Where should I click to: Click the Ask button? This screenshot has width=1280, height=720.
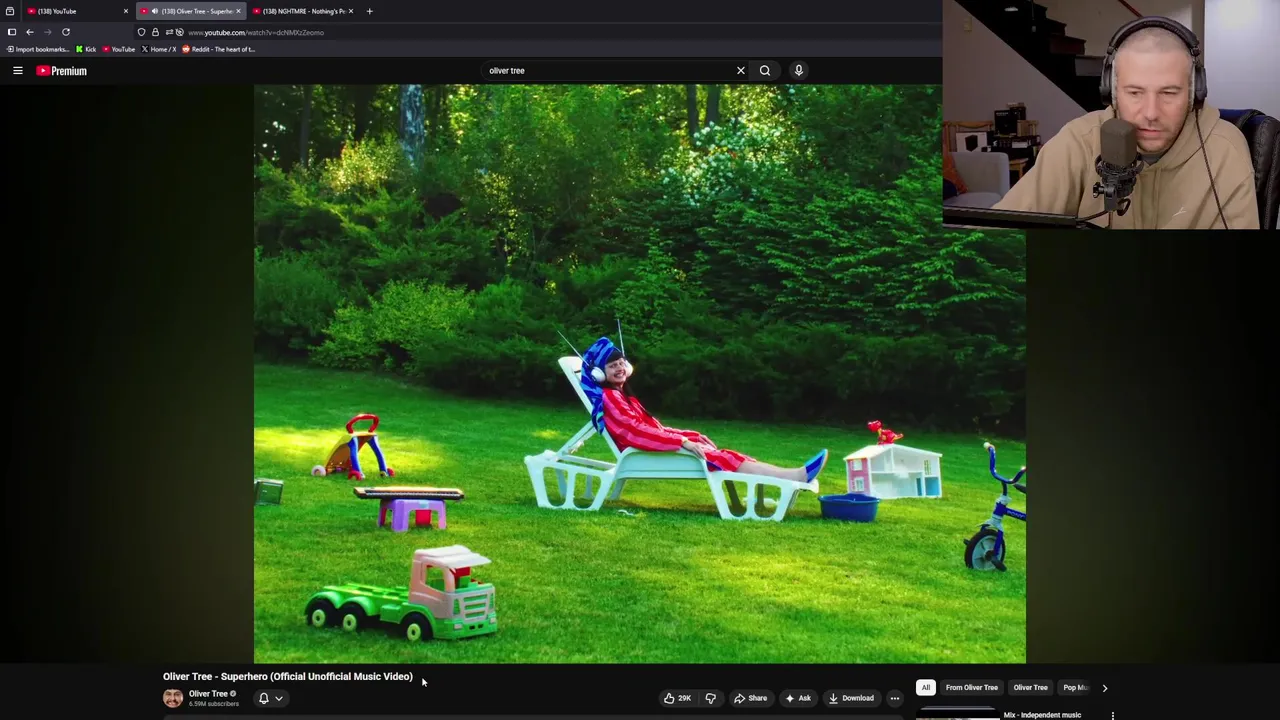798,698
